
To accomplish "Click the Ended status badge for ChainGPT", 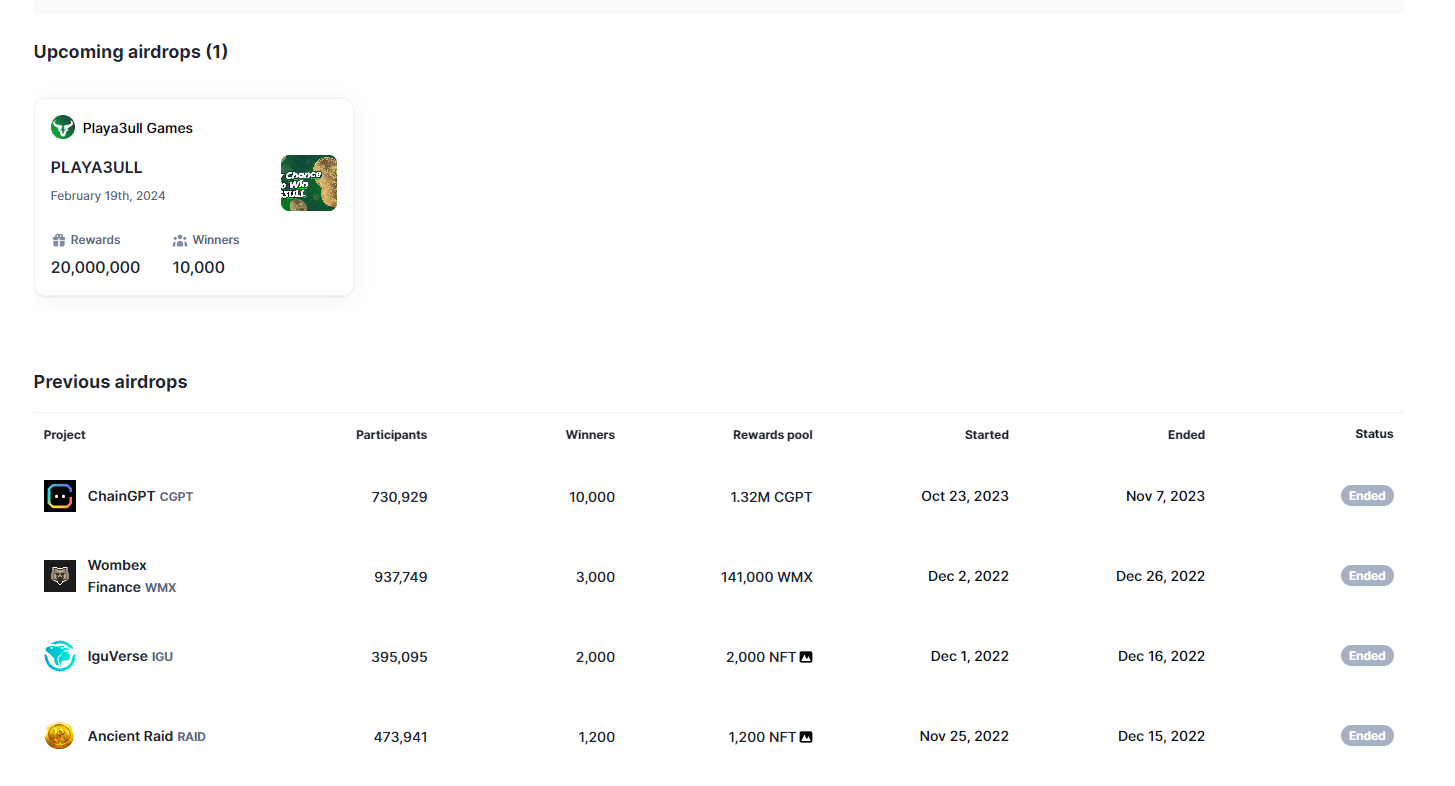I will point(1367,496).
